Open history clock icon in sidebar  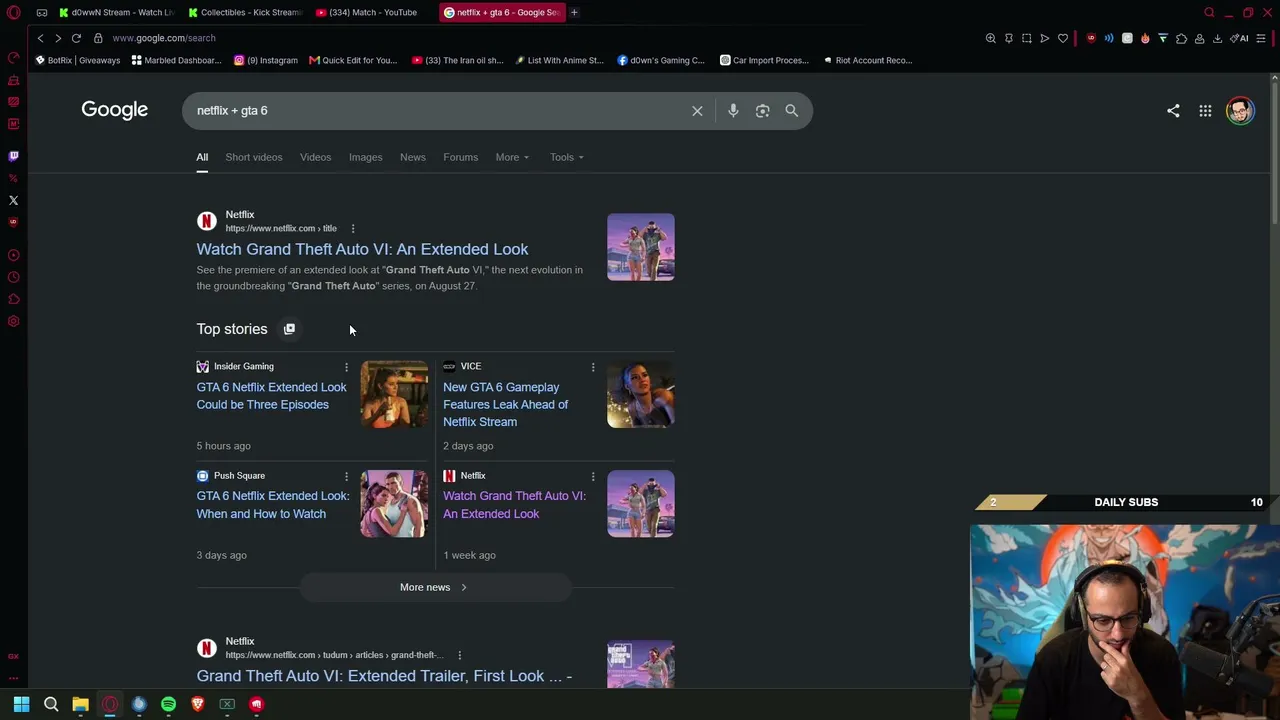coord(13,277)
